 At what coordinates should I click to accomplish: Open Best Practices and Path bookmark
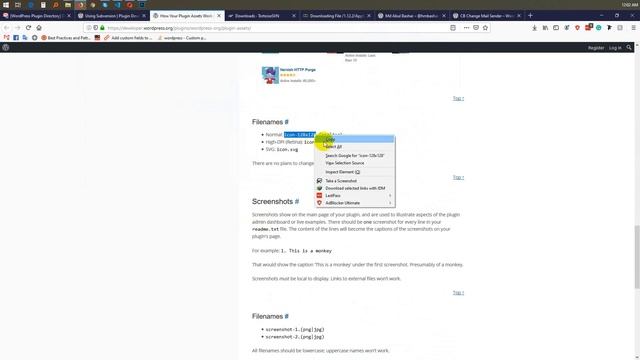pos(66,38)
